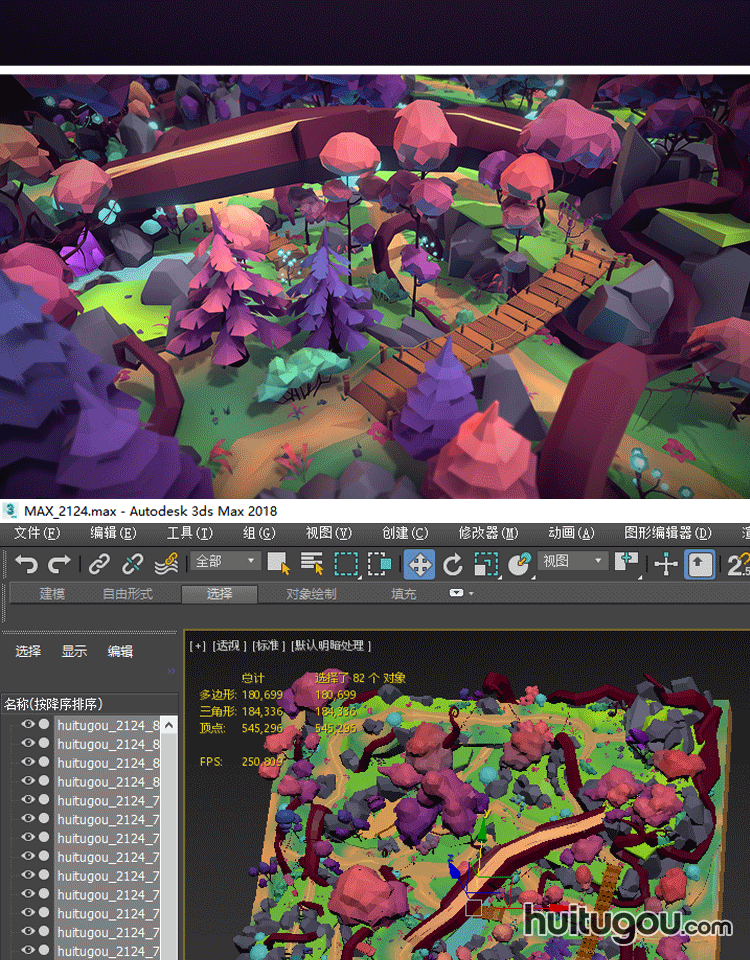Open the 视图 reference coordinate dropdown
Image resolution: width=750 pixels, height=960 pixels.
click(572, 562)
